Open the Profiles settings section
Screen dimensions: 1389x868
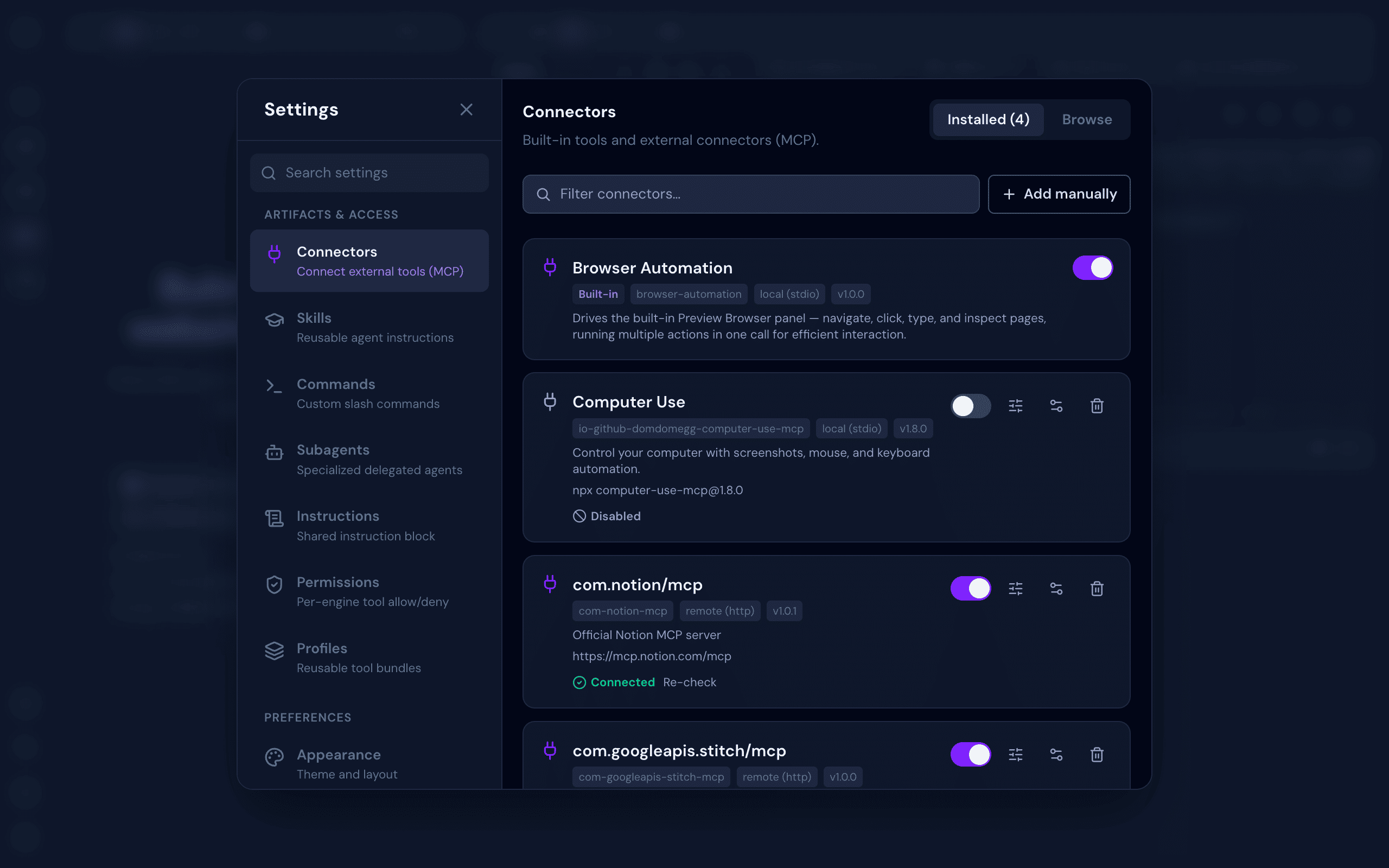(x=369, y=658)
